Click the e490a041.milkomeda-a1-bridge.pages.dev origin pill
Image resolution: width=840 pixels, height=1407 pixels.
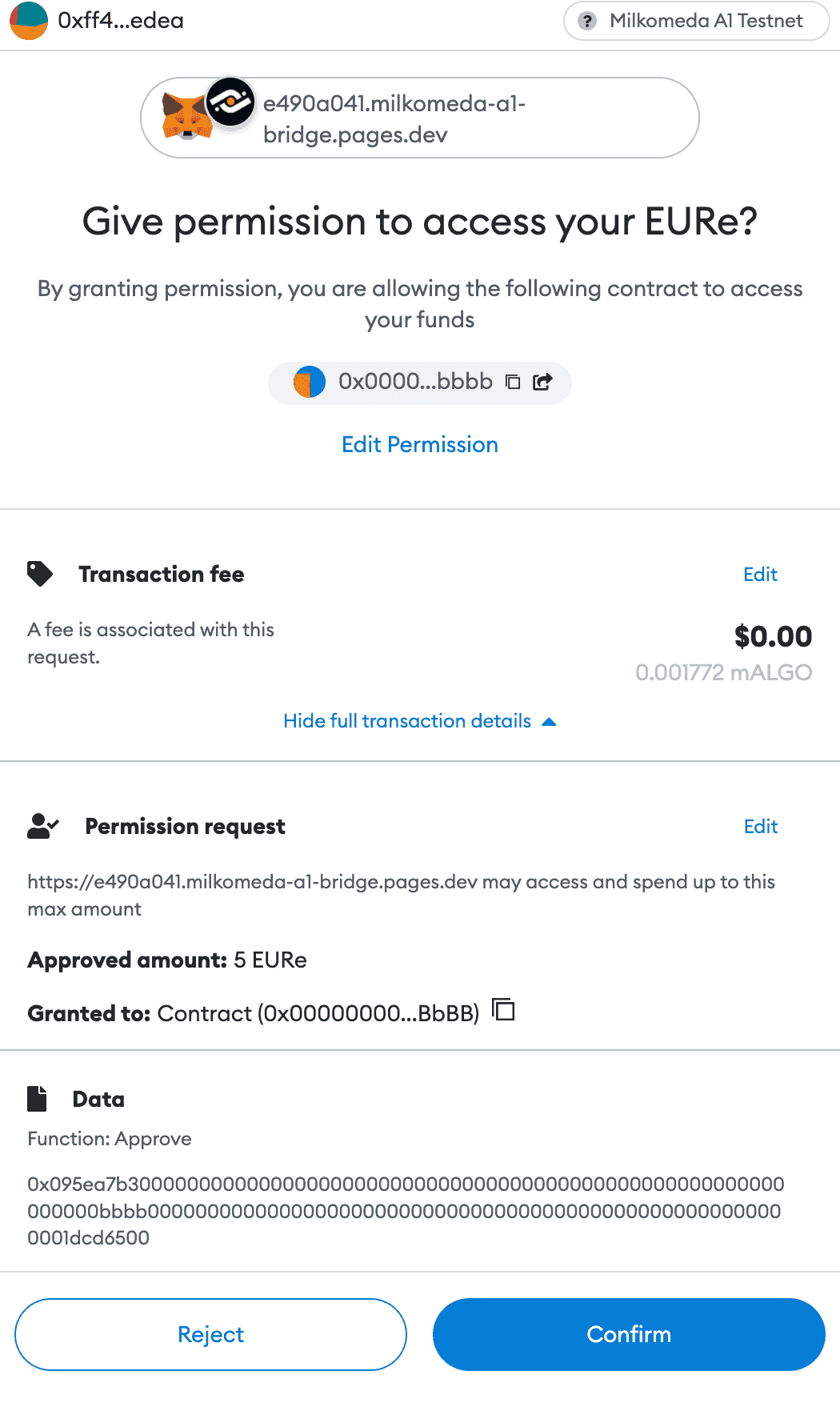click(x=420, y=118)
